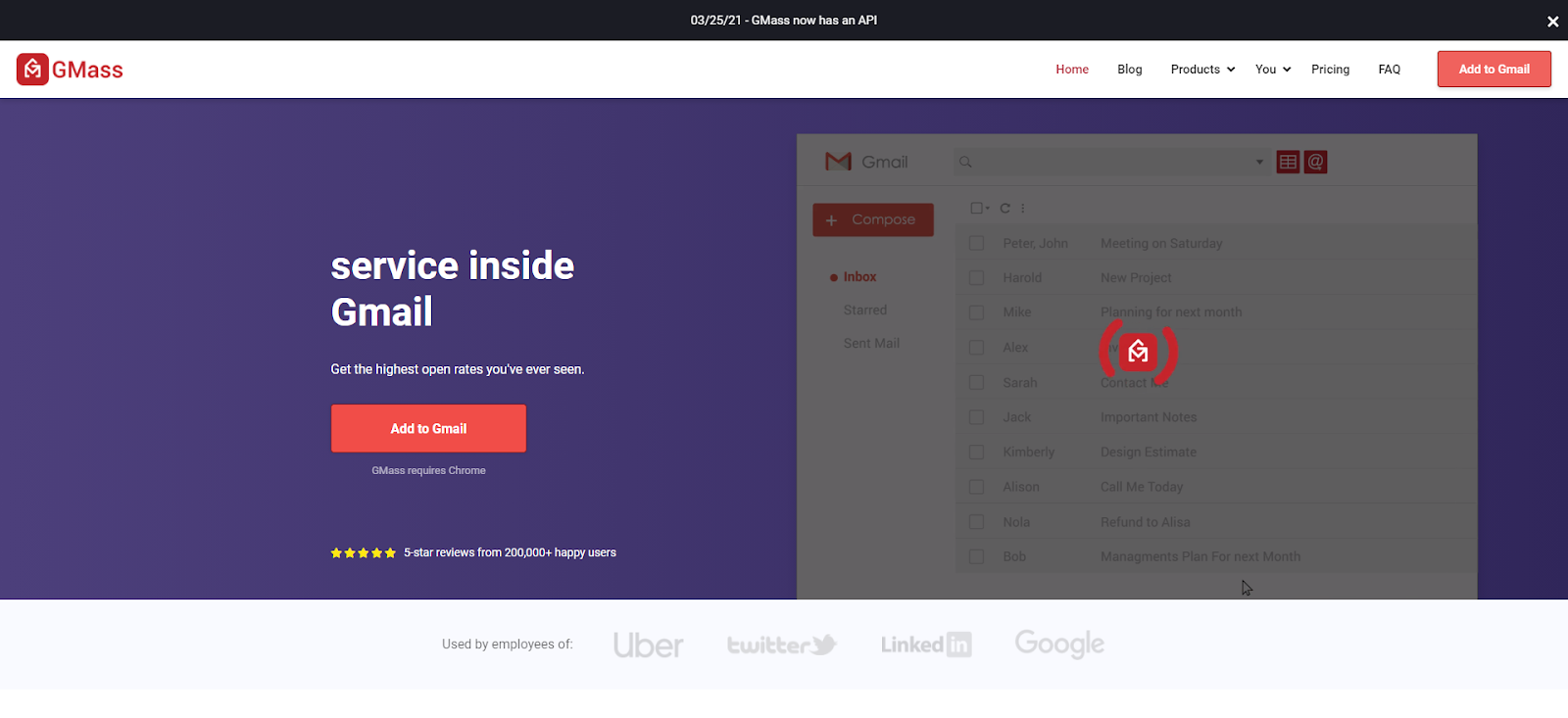This screenshot has height=718, width=1568.
Task: Check the Alex email checkbox
Action: (976, 348)
